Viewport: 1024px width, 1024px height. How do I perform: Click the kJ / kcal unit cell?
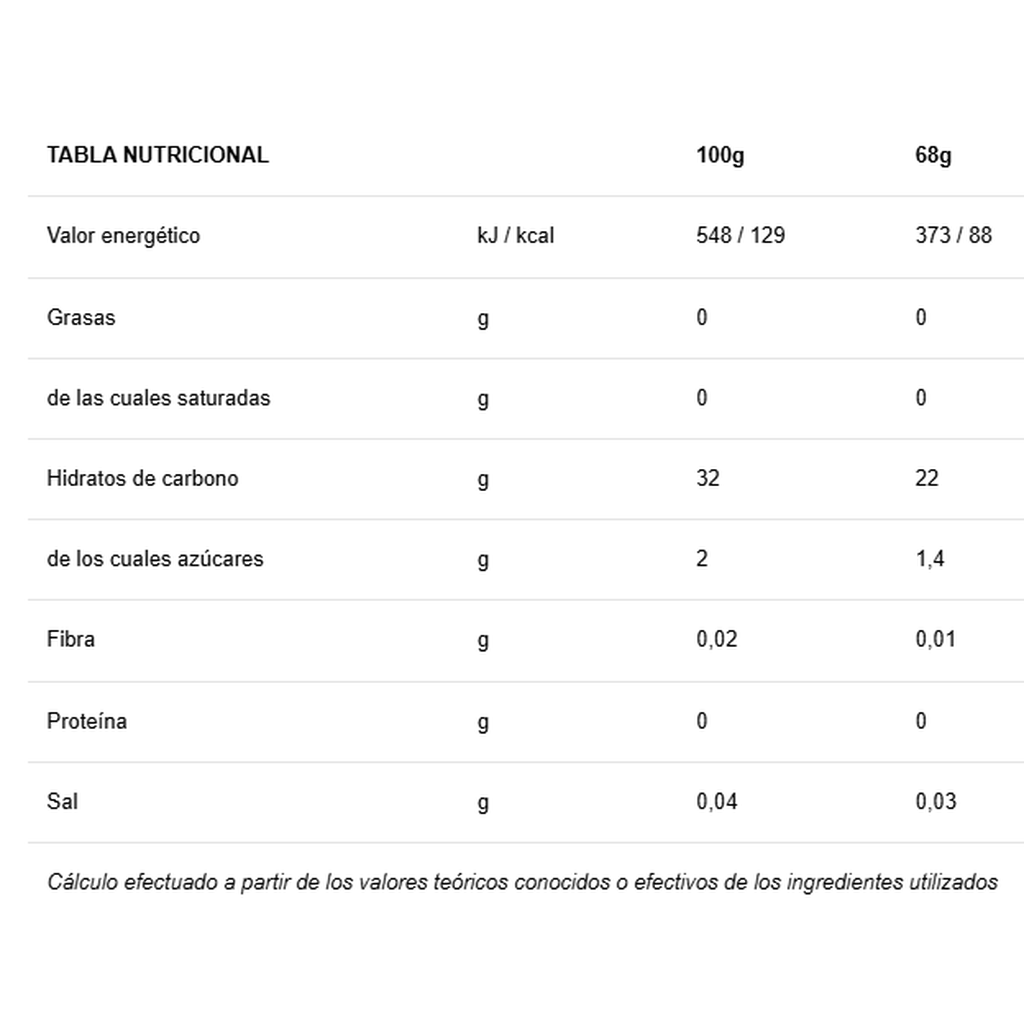[515, 236]
